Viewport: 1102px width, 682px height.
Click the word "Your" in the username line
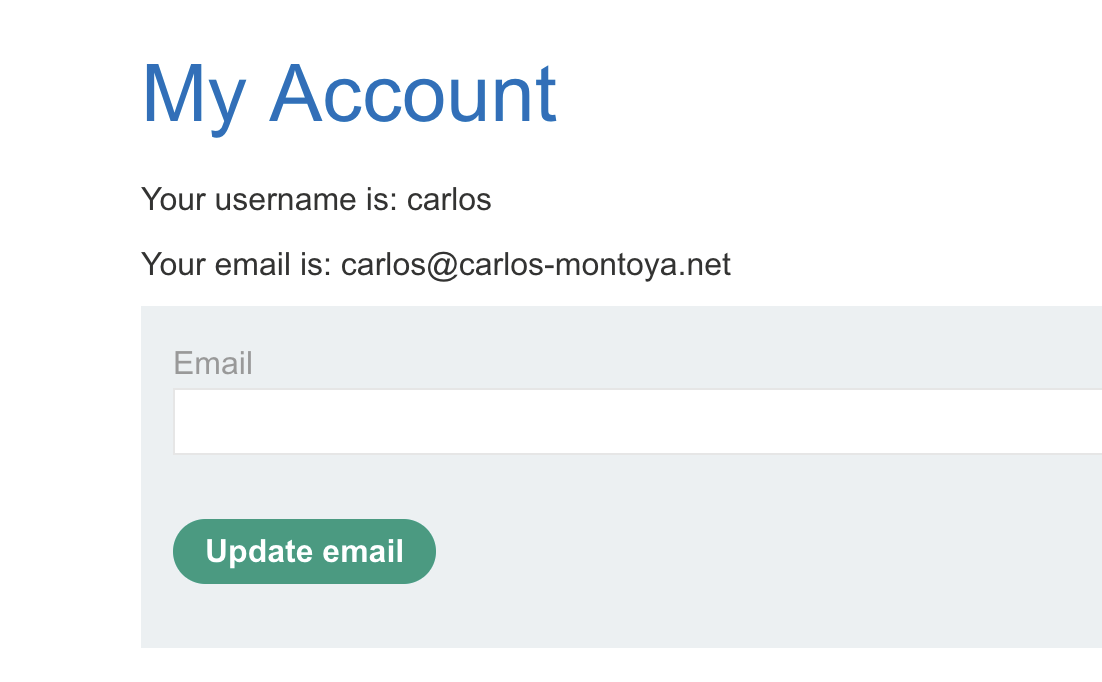pos(174,200)
